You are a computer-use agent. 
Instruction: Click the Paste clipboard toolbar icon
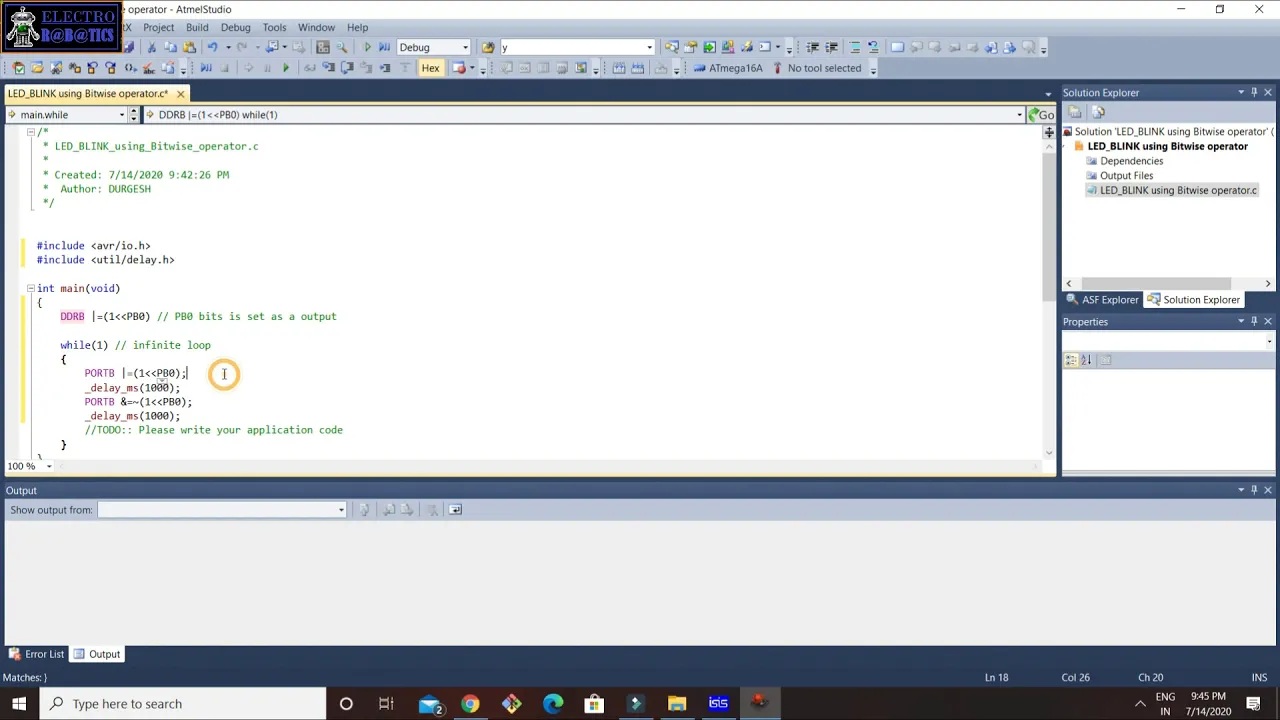coord(189,47)
